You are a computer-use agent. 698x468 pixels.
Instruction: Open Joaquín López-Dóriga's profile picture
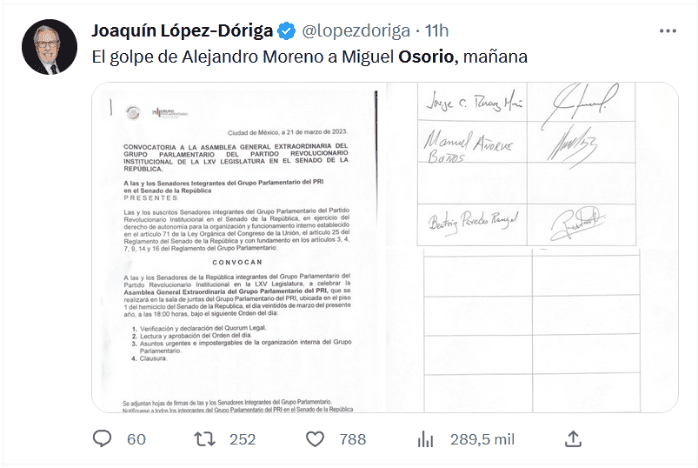[47, 47]
